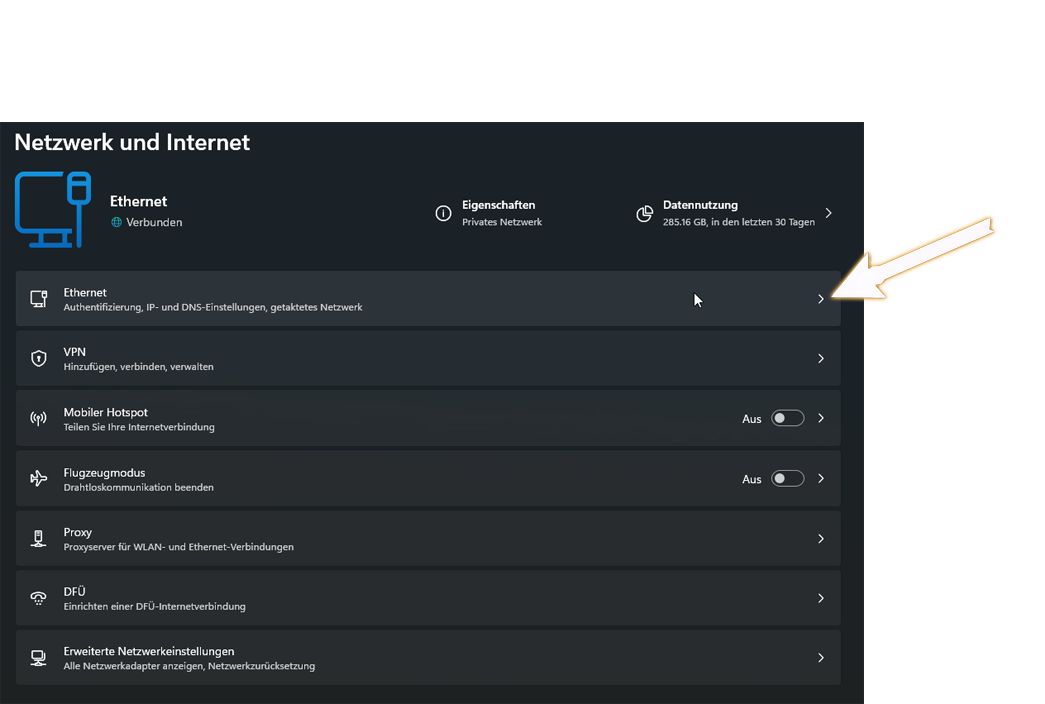Click the Flugzeugmodus airplane icon
The image size is (1045, 704).
tap(38, 478)
